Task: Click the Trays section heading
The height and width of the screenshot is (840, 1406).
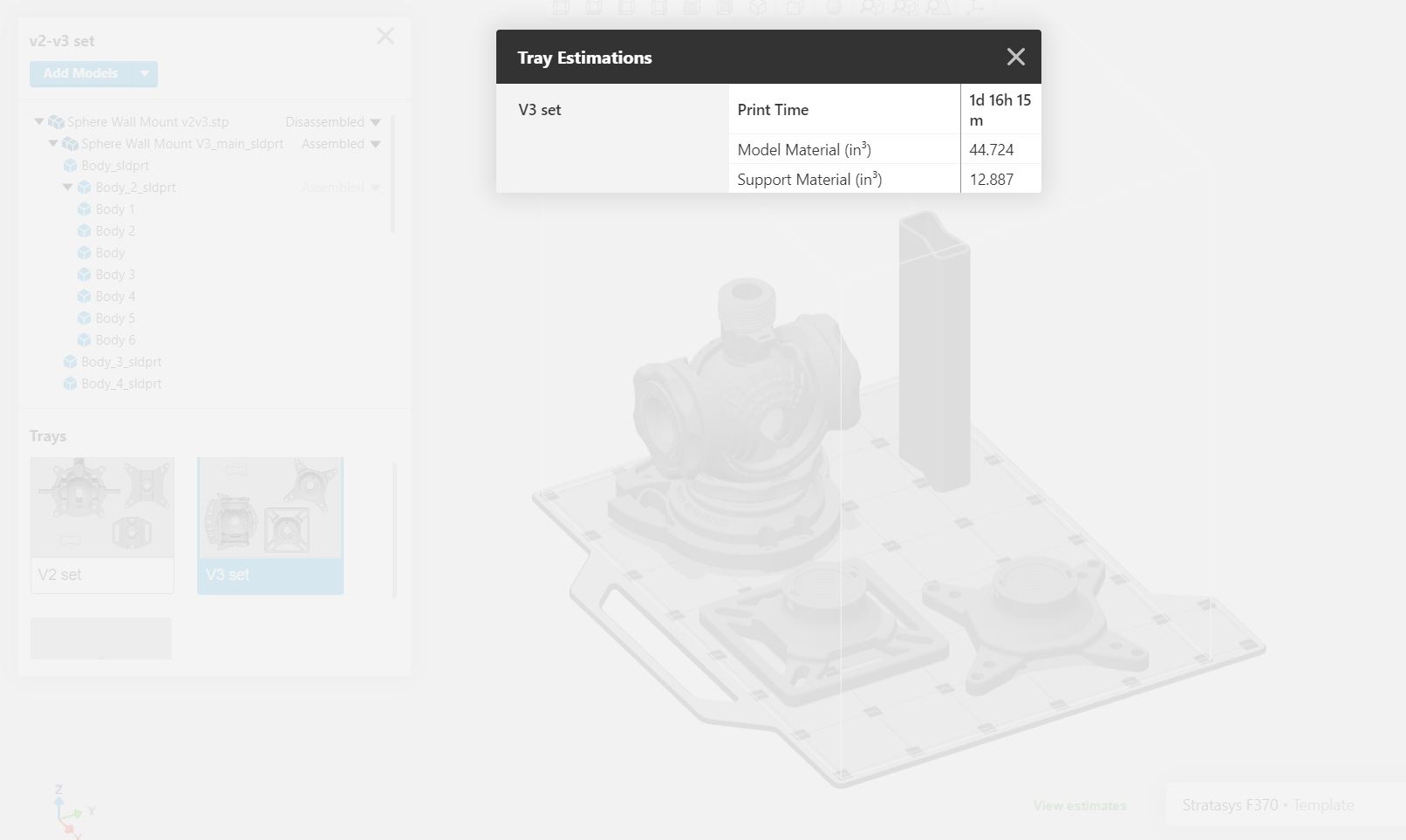Action: click(x=48, y=436)
